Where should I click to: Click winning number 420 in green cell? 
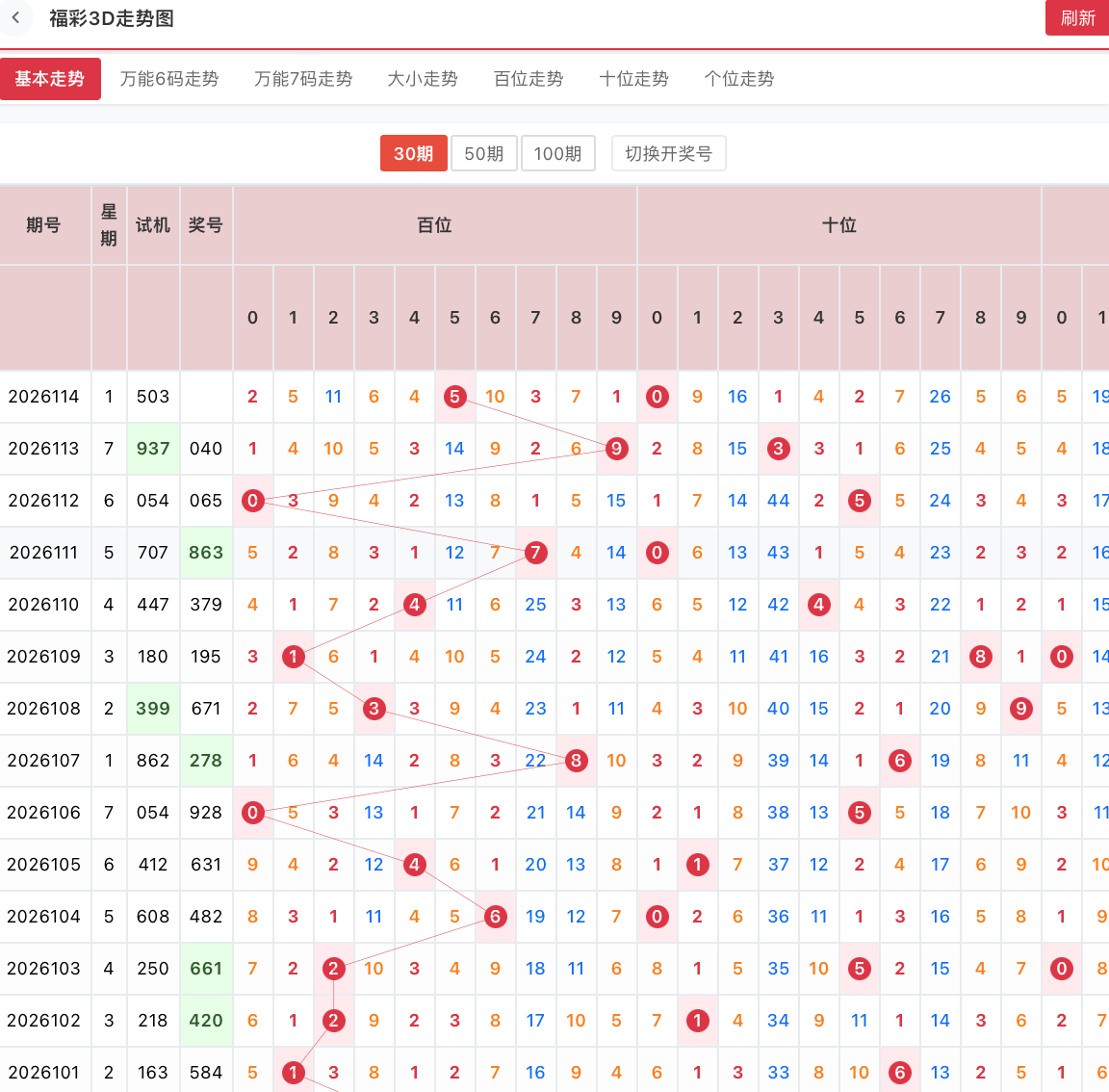point(206,1021)
